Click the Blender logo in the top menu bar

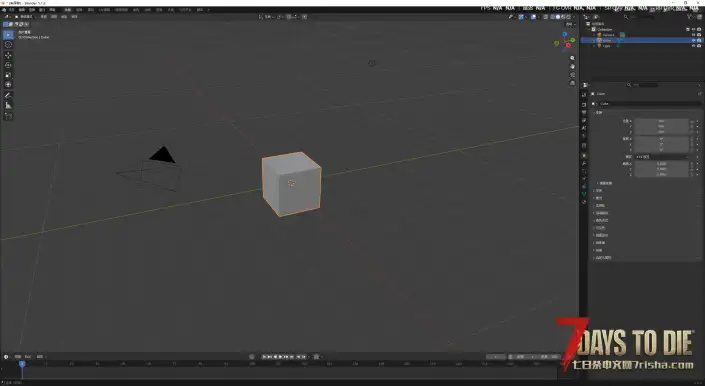point(4,9)
